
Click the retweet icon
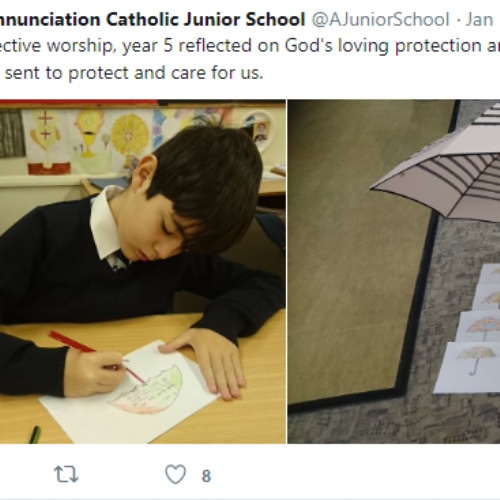[x=66, y=475]
